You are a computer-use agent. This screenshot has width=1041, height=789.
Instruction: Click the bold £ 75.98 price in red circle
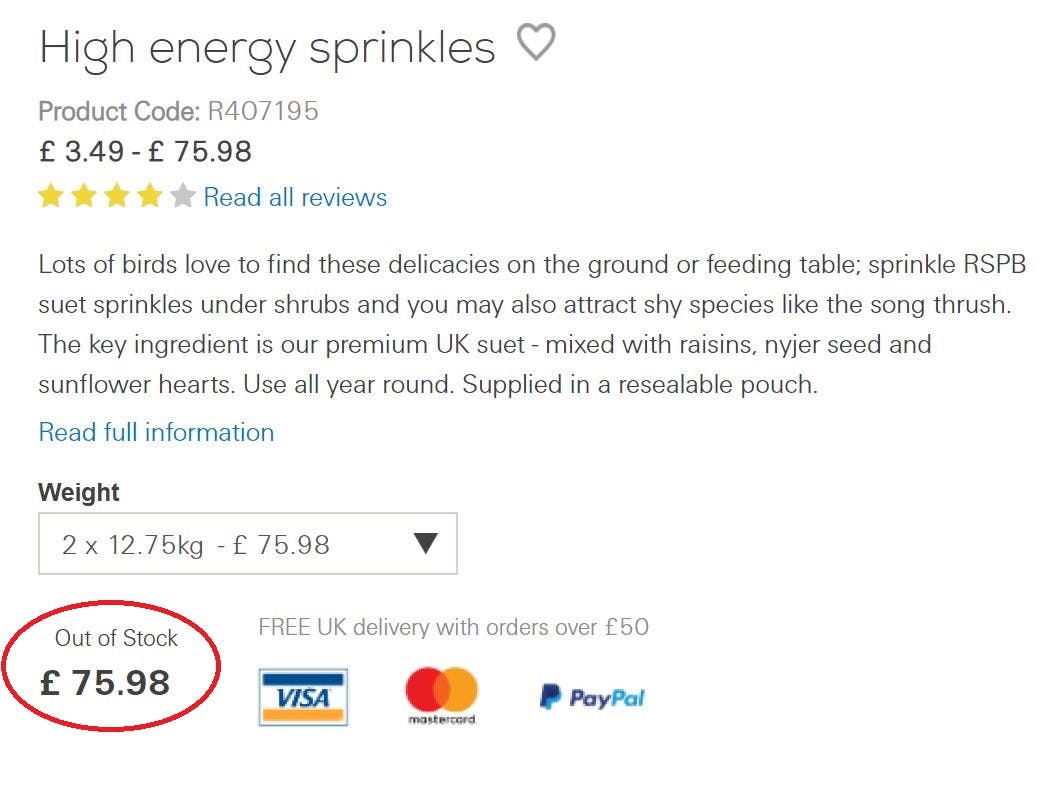tap(106, 683)
